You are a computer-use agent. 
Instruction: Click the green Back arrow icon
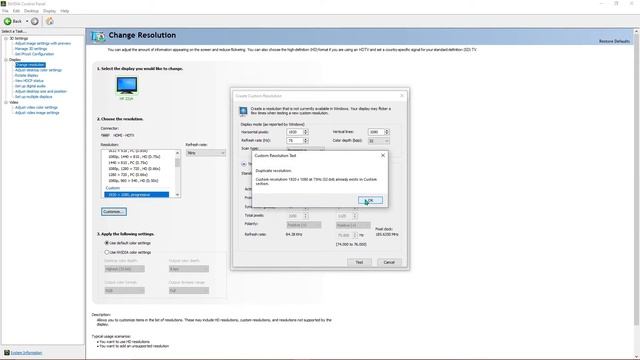(8, 21)
